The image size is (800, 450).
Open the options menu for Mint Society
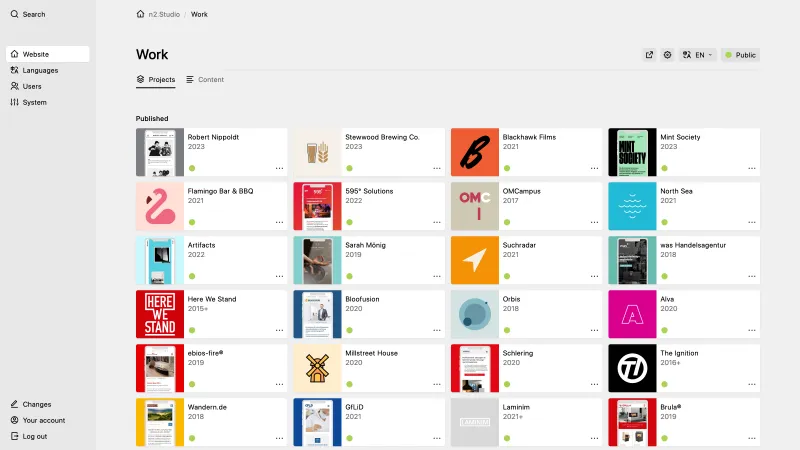751,168
